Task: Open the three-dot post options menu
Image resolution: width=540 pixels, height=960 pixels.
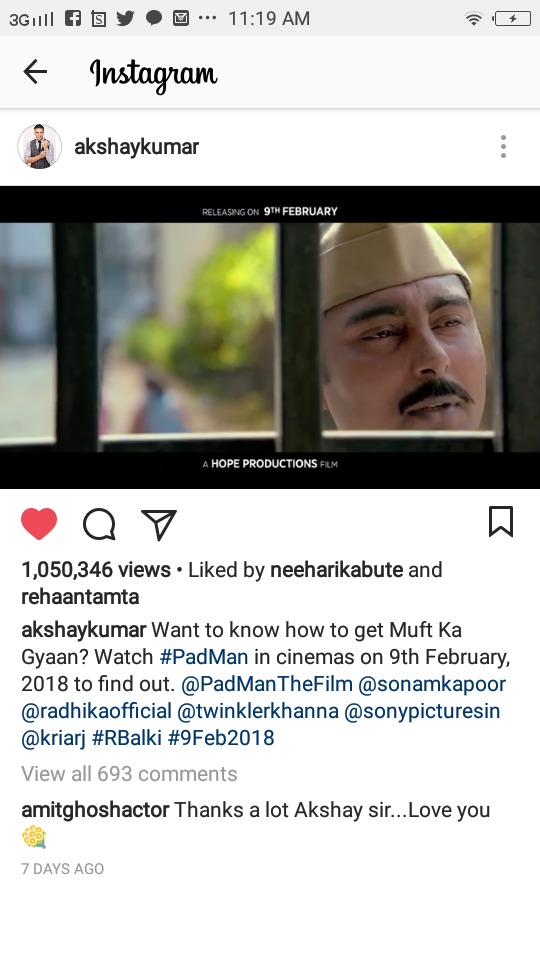Action: point(503,147)
